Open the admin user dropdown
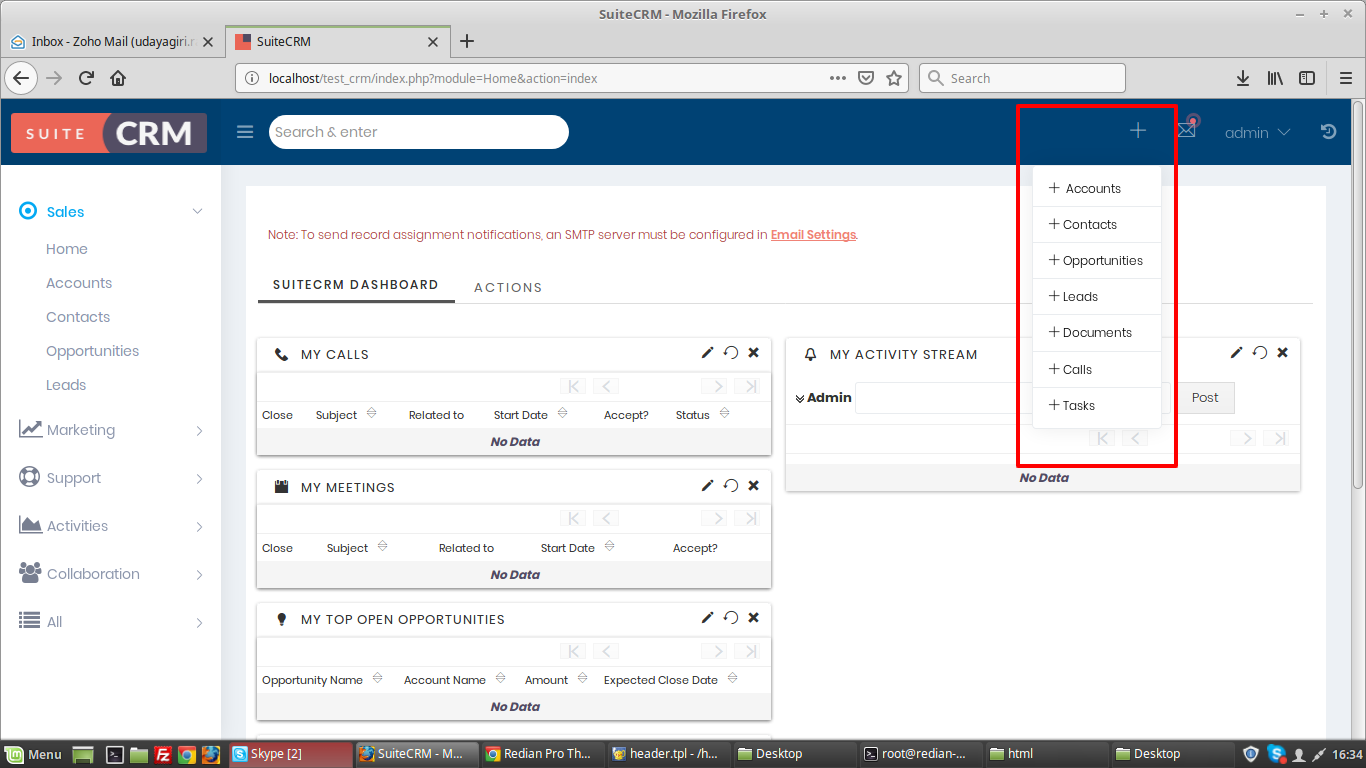1366x768 pixels. pyautogui.click(x=1257, y=132)
